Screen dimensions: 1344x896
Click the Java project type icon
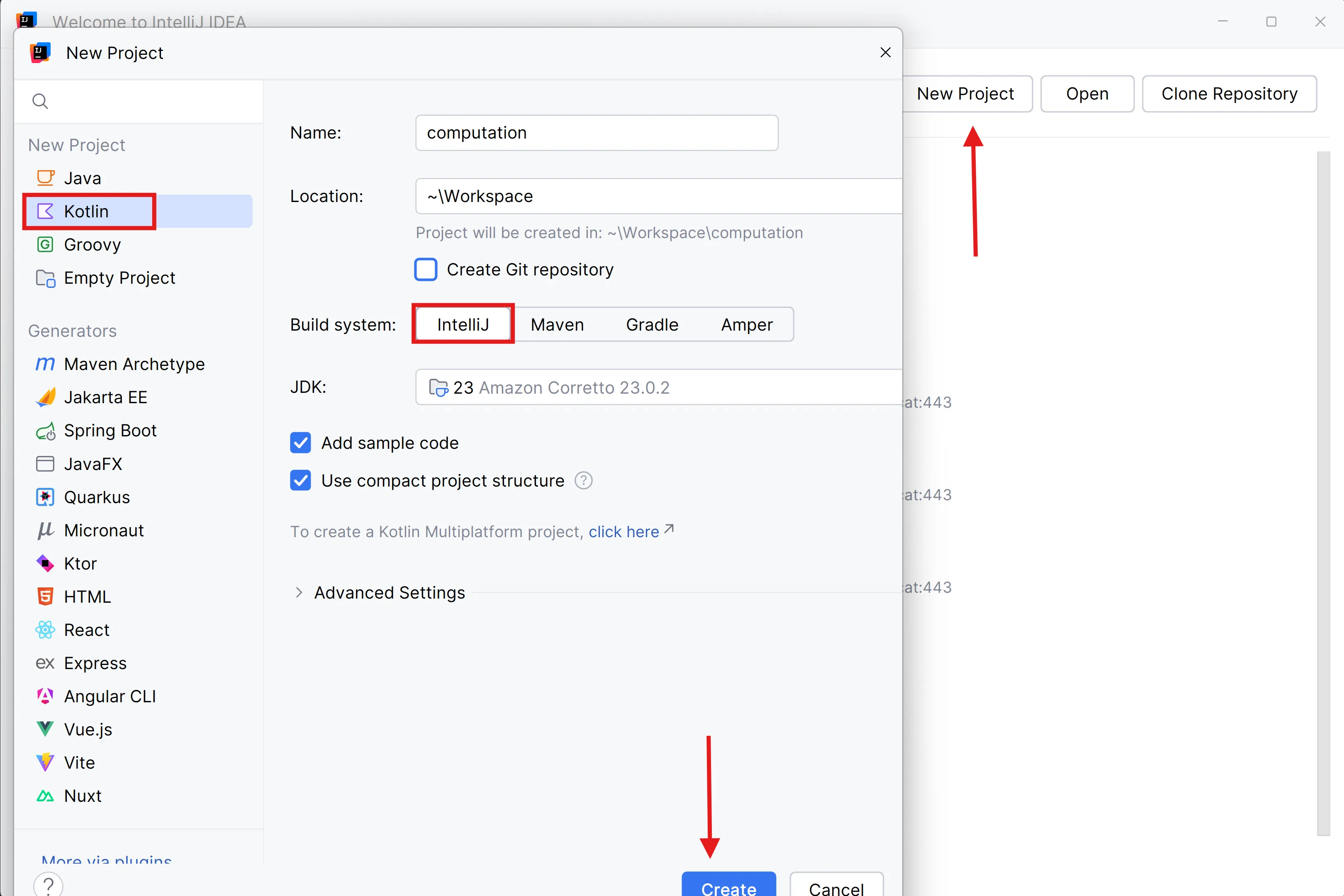pyautogui.click(x=45, y=178)
